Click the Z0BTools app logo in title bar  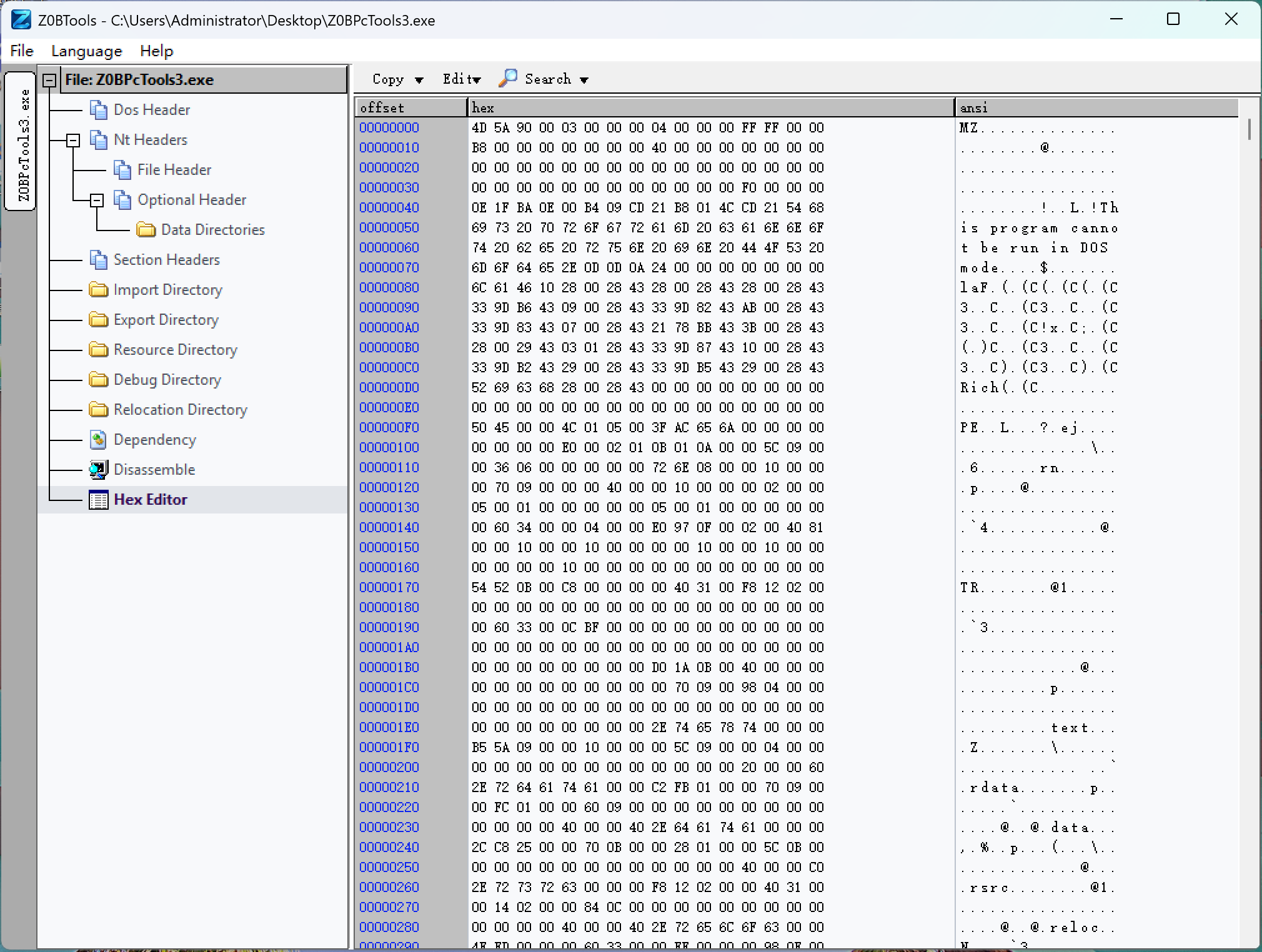[x=21, y=20]
